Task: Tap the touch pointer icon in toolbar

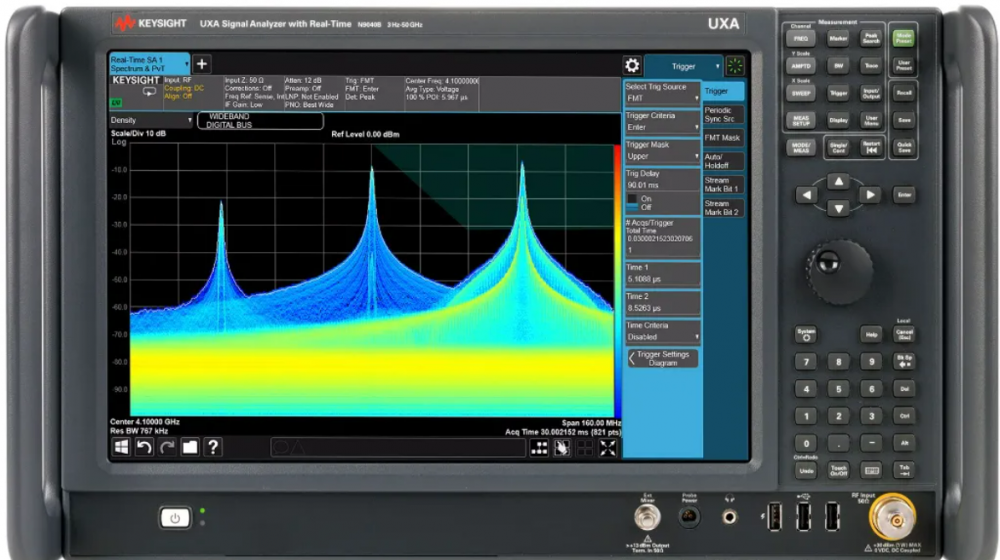Action: pos(562,448)
